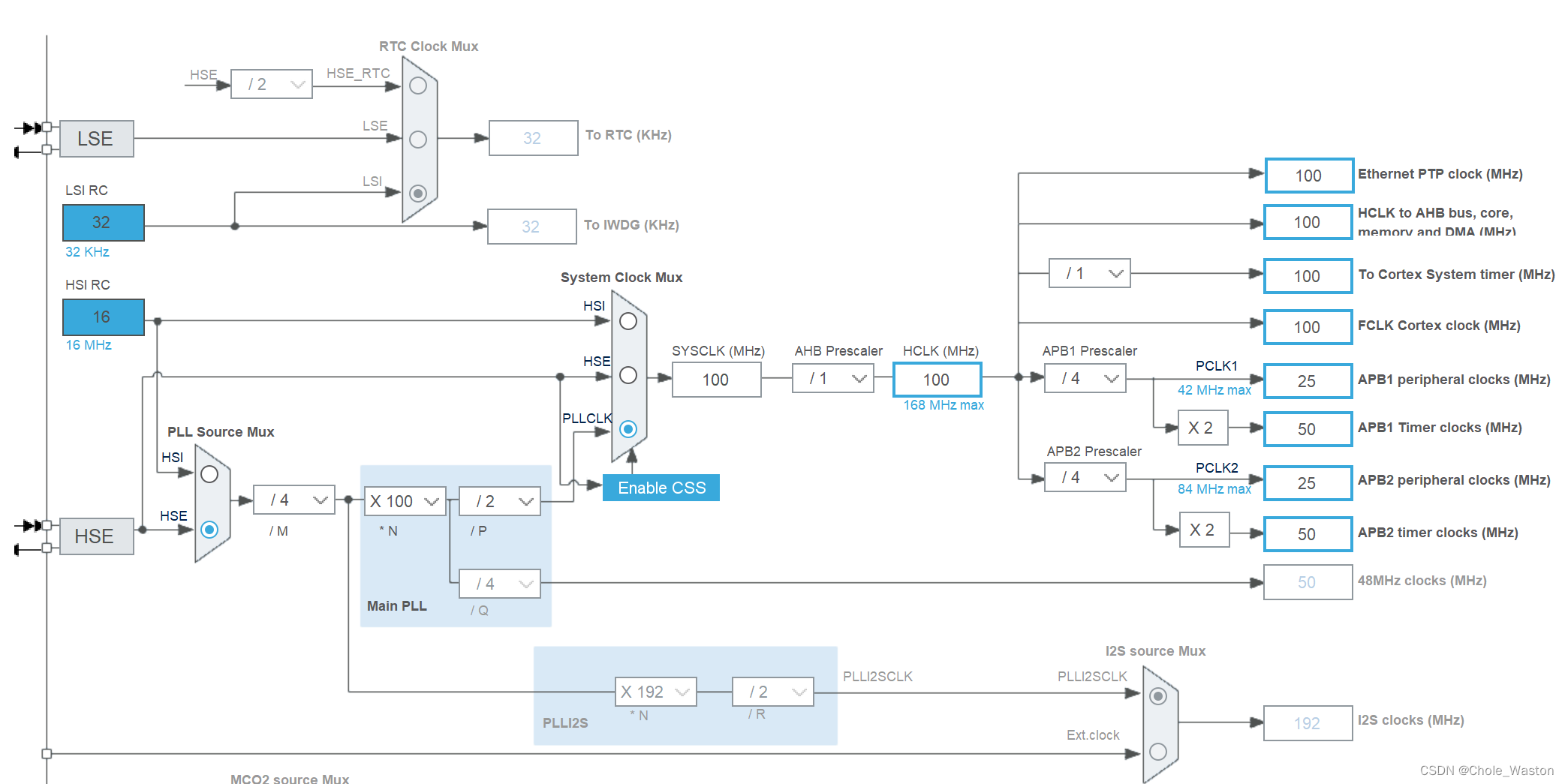Click the 'RTC Clock Mux' title
1565x784 pixels.
pyautogui.click(x=429, y=47)
